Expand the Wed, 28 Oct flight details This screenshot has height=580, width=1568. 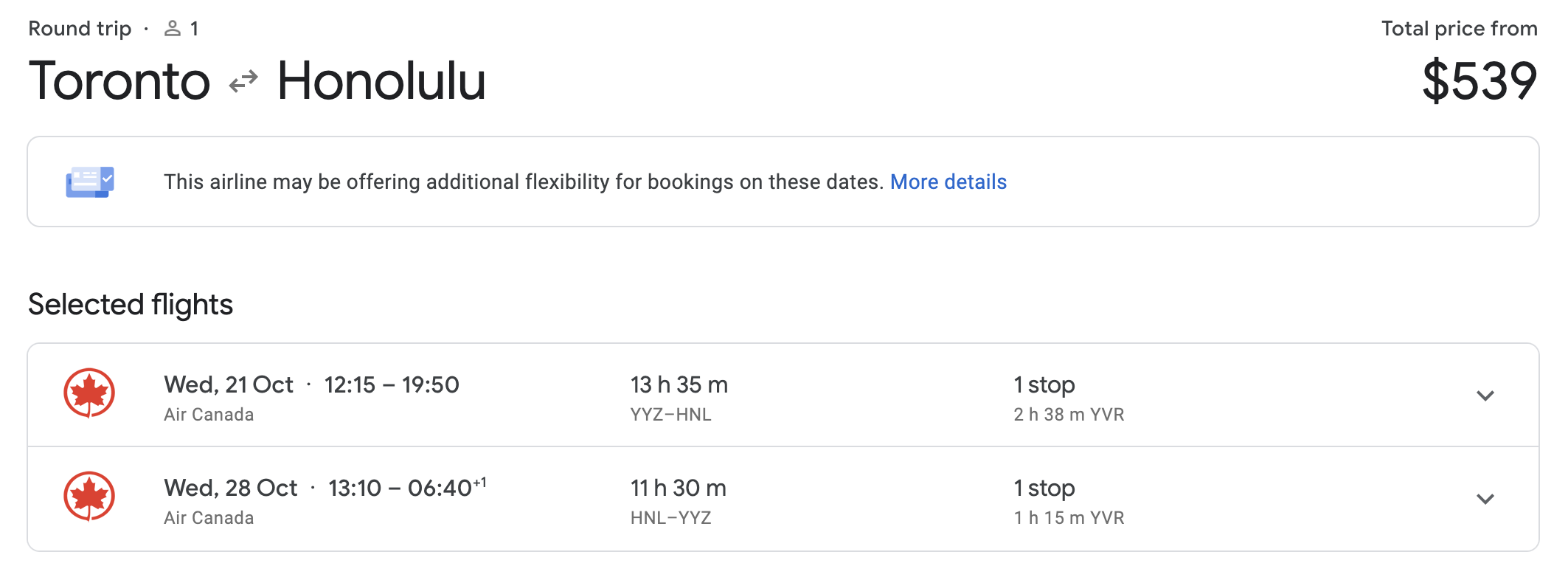tap(1485, 499)
